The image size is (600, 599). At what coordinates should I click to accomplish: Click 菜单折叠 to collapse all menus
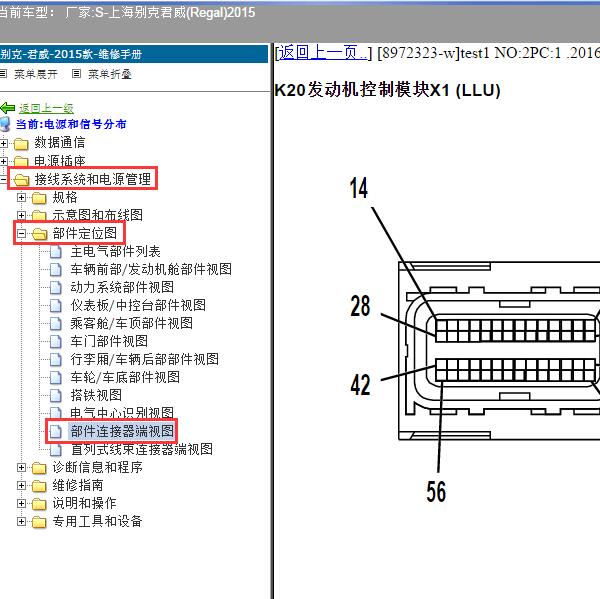click(x=110, y=74)
